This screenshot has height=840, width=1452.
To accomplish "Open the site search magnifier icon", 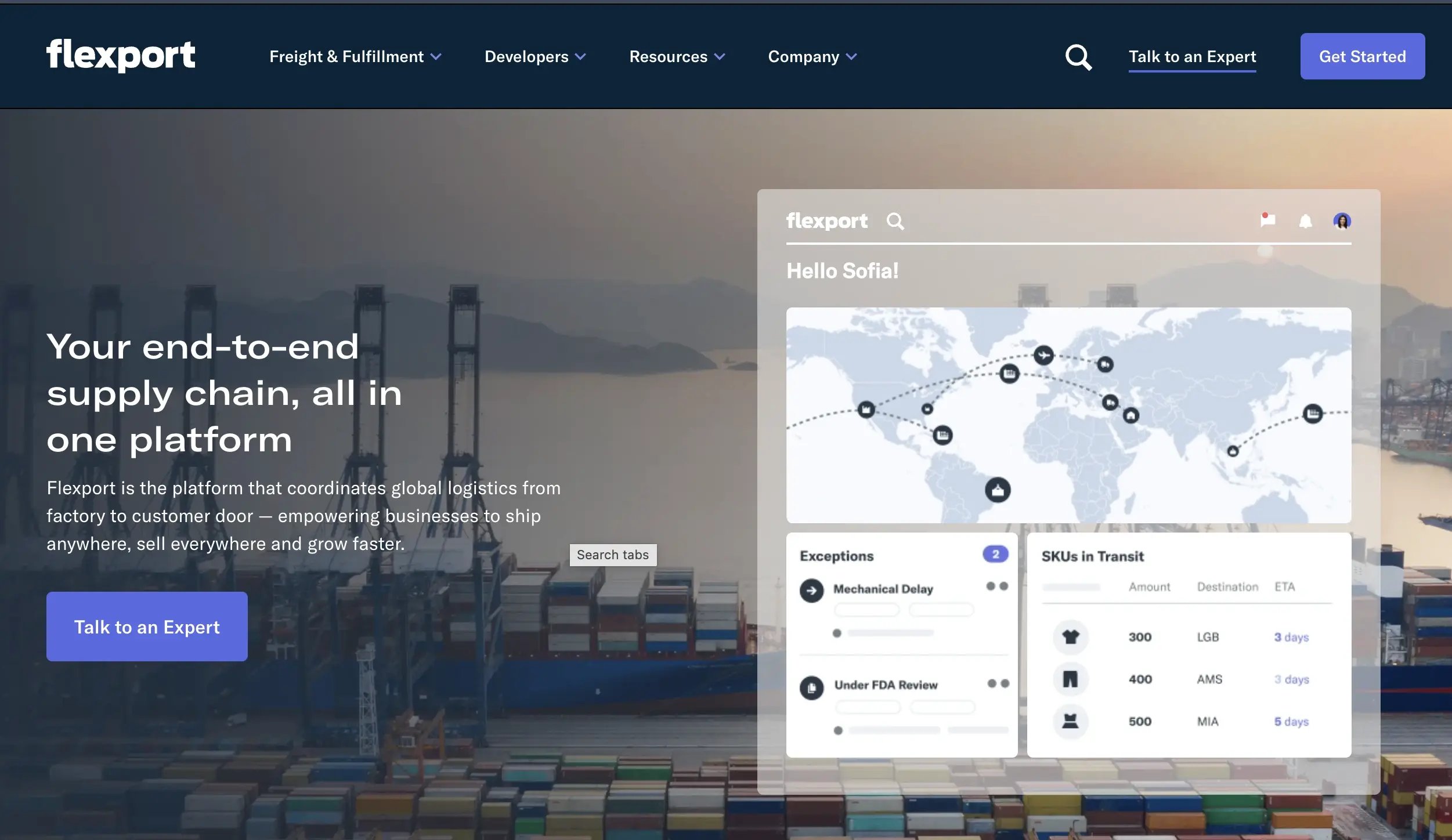I will click(x=1078, y=57).
